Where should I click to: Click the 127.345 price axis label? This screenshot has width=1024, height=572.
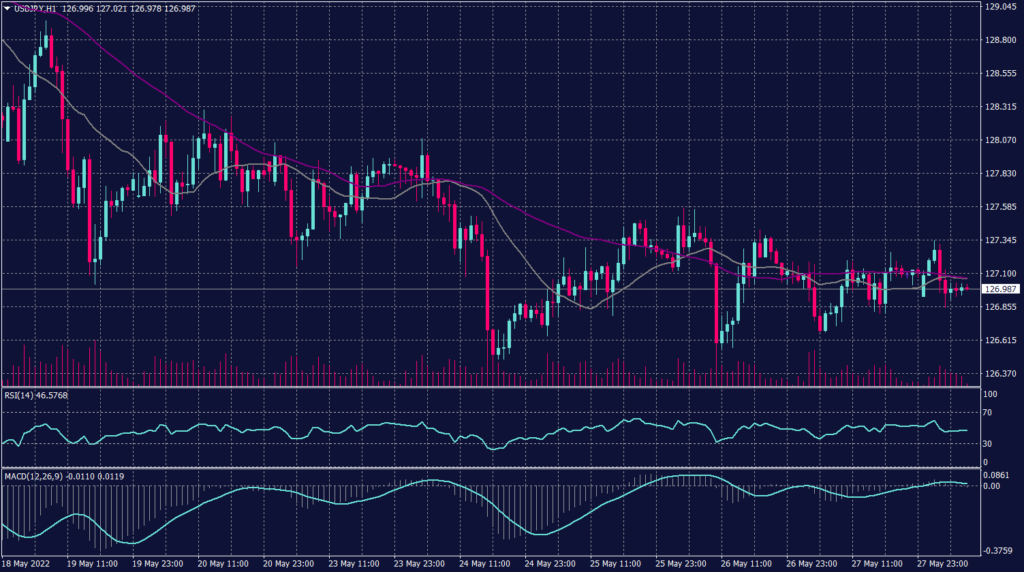coord(1000,240)
